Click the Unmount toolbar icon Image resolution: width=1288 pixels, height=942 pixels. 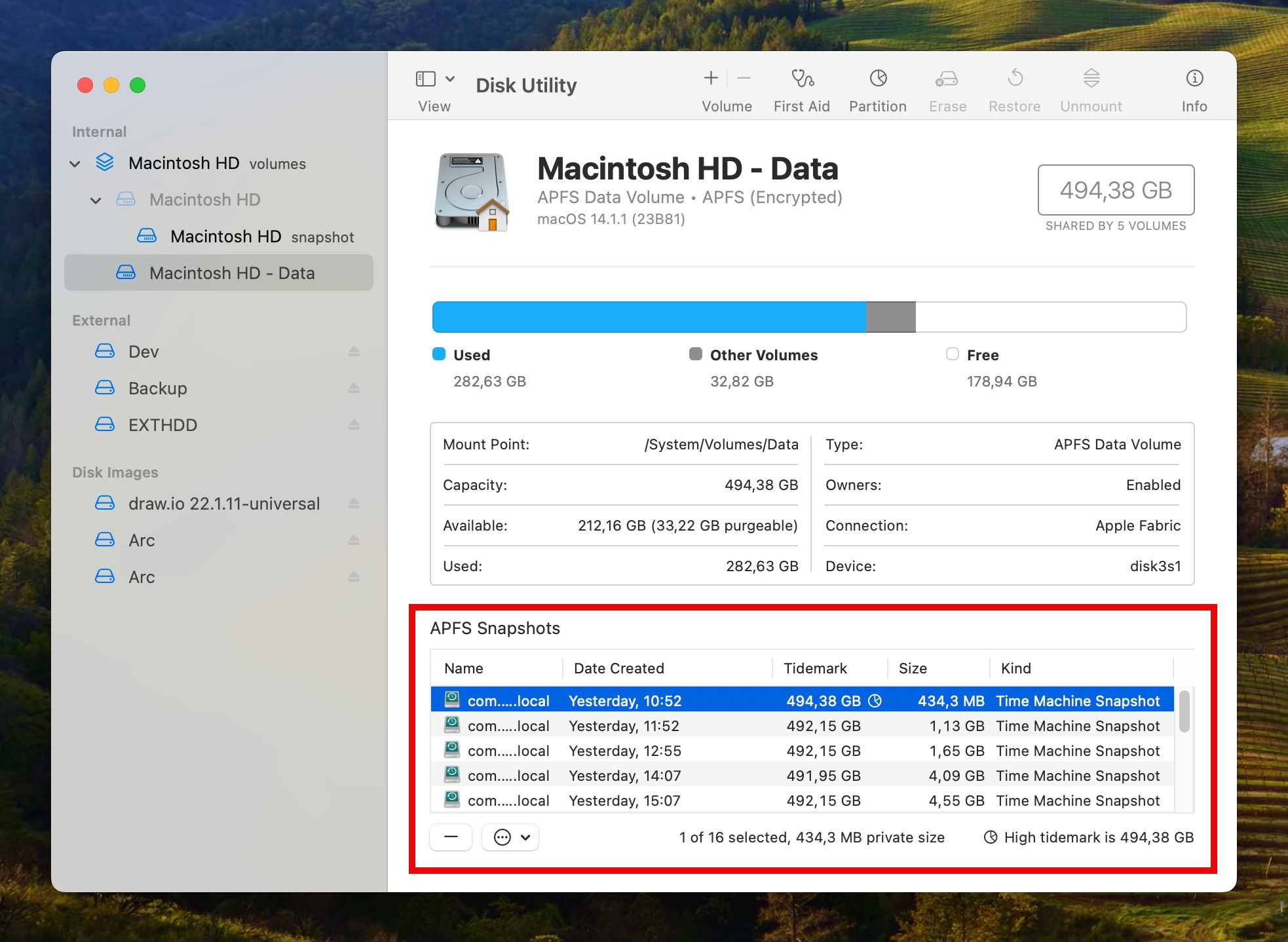pyautogui.click(x=1091, y=78)
